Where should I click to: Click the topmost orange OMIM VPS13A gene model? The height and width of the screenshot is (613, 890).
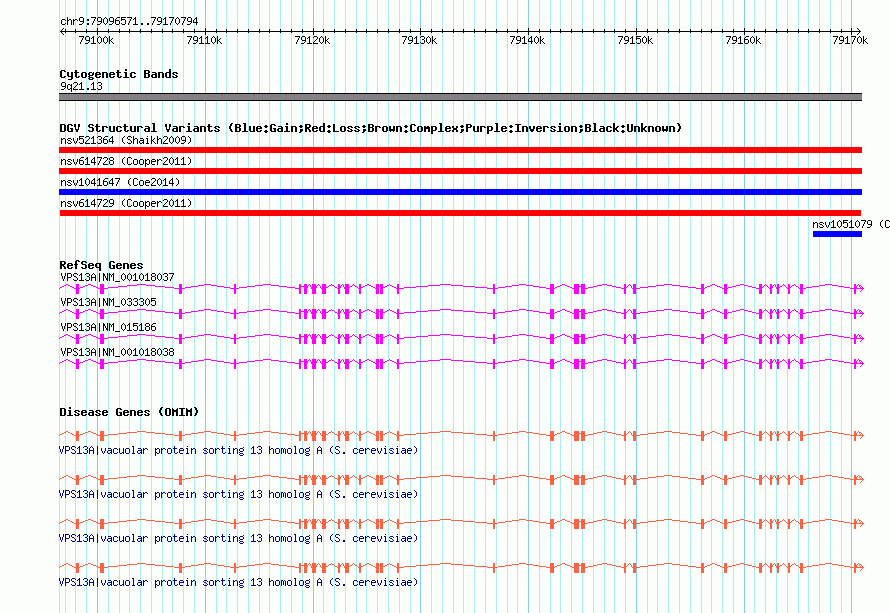click(461, 435)
